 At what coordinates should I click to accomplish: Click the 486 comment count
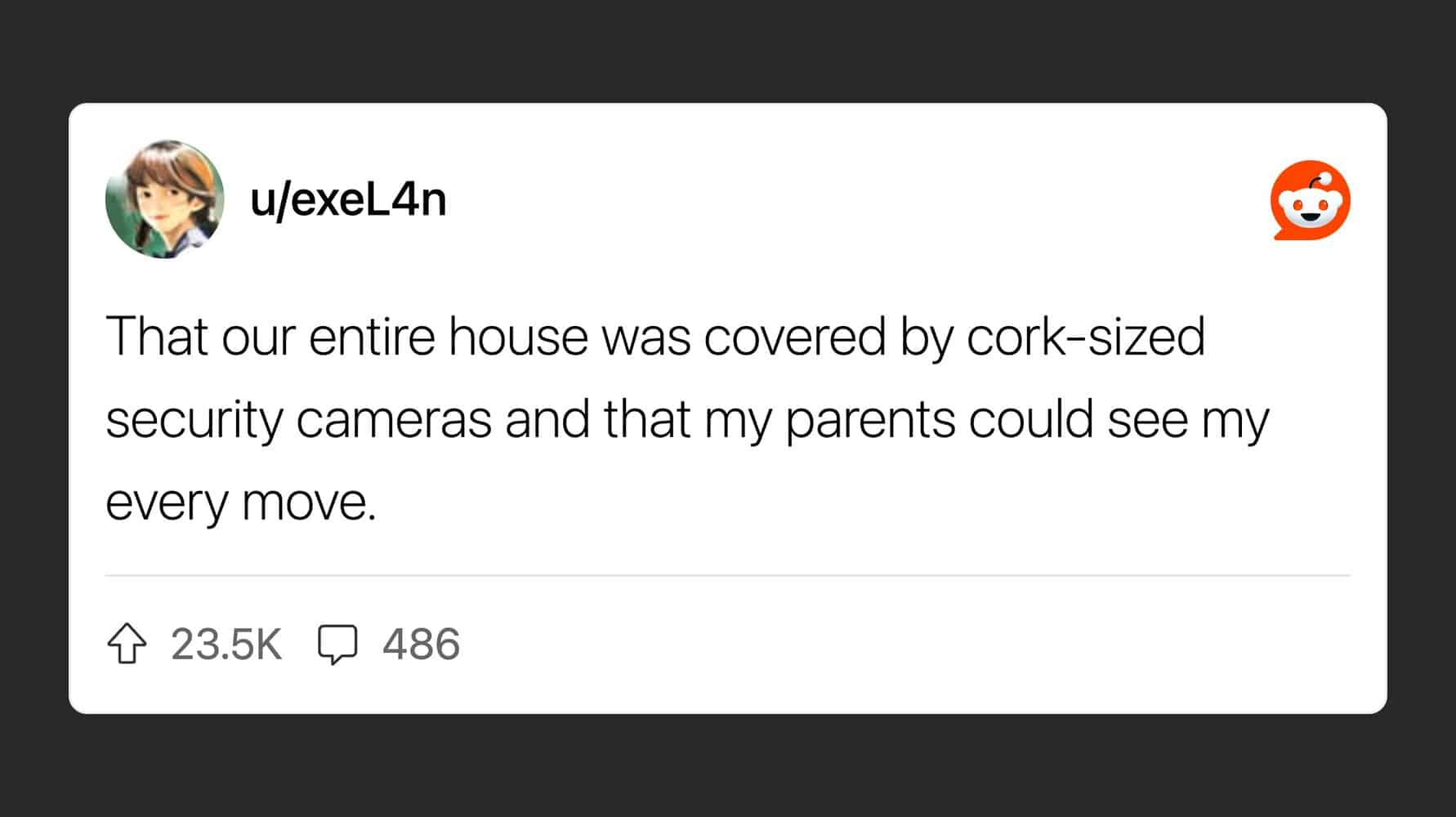pyautogui.click(x=422, y=644)
